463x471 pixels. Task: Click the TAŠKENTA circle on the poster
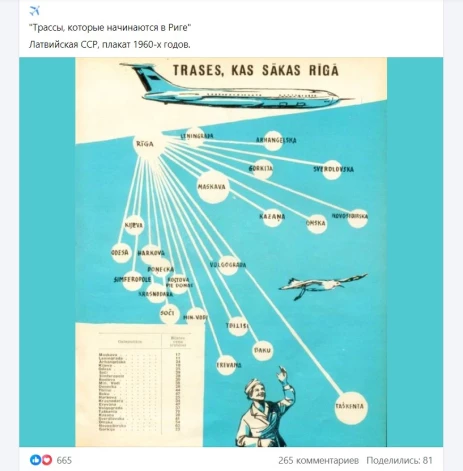[351, 408]
